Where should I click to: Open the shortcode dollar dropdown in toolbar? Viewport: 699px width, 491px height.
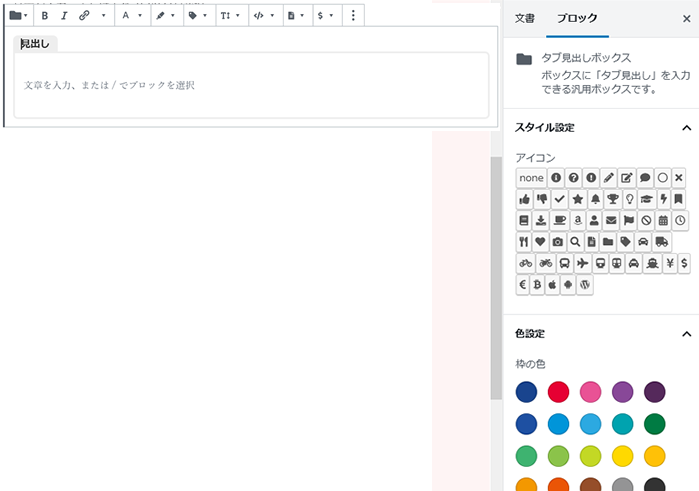click(325, 16)
